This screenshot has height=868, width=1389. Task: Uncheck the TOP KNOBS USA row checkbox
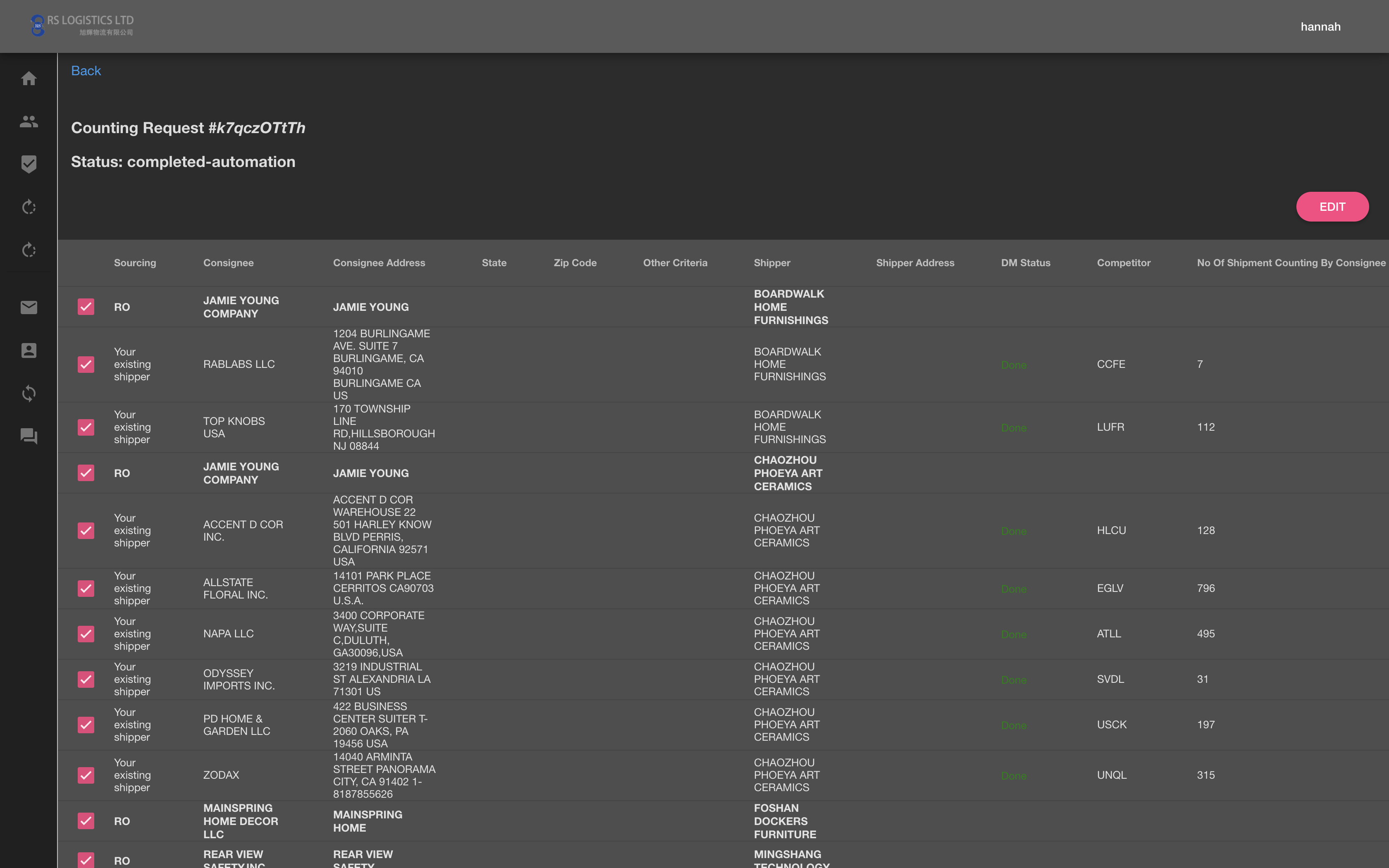(86, 427)
